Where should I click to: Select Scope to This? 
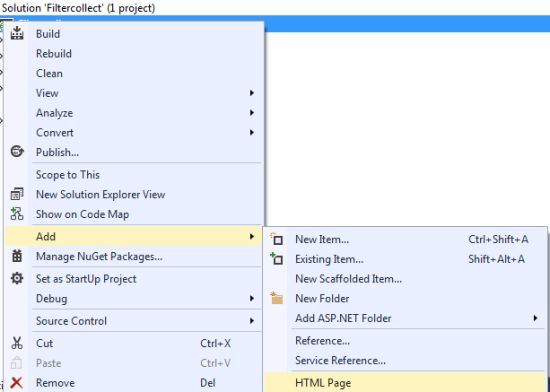tap(134, 174)
